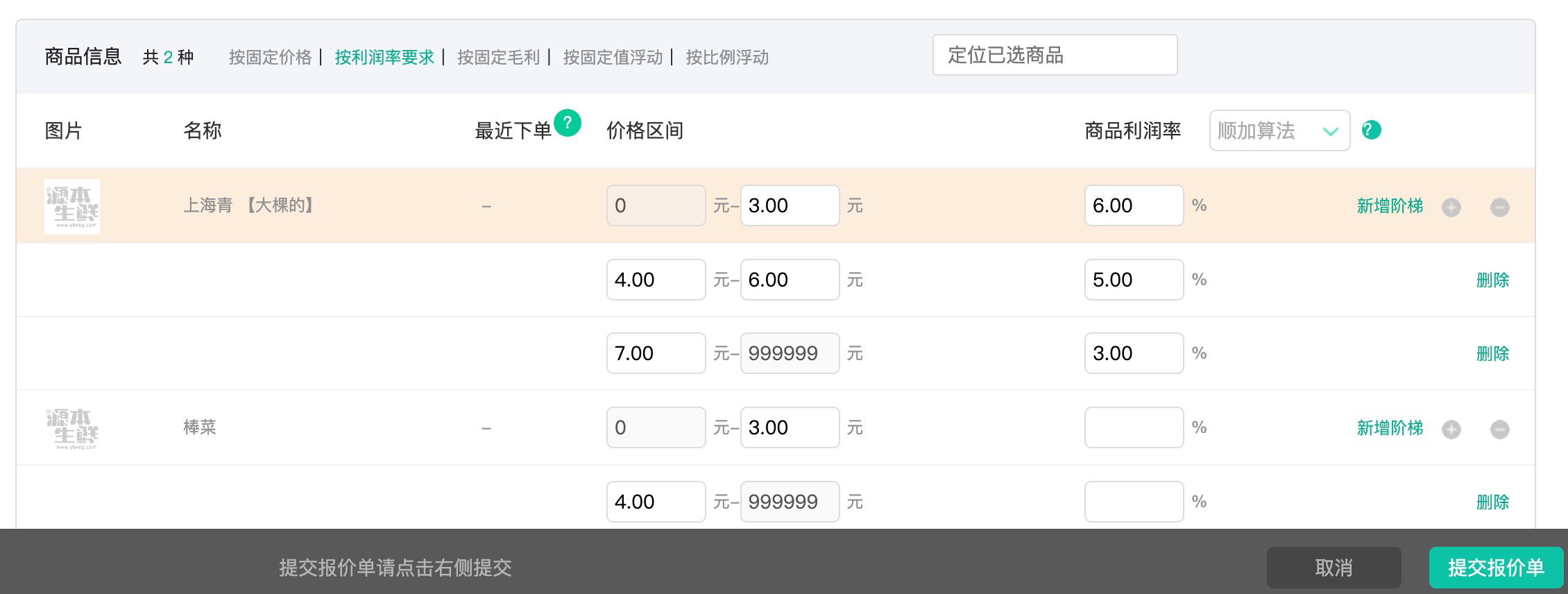Click minus icon in 上海青 row
Screen dimensions: 1568x594
(x=1499, y=207)
